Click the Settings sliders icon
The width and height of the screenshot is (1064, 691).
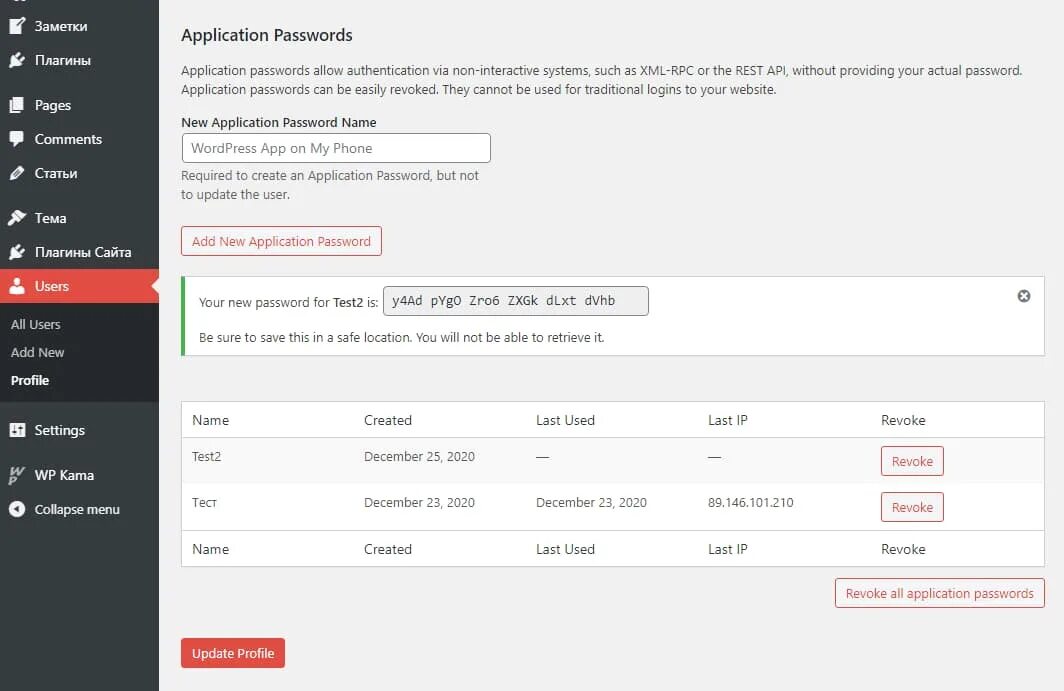click(x=17, y=430)
